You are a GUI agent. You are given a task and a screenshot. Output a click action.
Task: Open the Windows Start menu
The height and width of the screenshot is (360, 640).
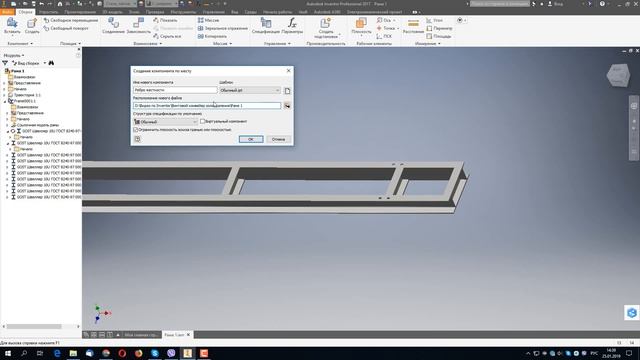[x=8, y=353]
